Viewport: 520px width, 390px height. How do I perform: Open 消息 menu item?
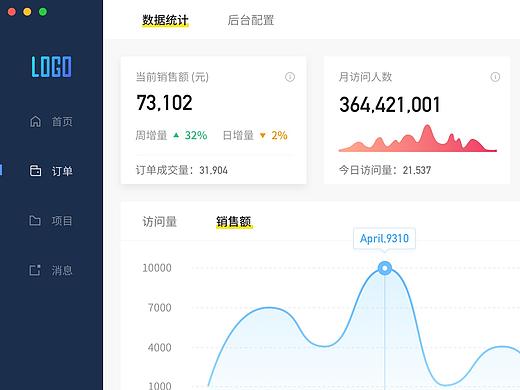[62, 270]
